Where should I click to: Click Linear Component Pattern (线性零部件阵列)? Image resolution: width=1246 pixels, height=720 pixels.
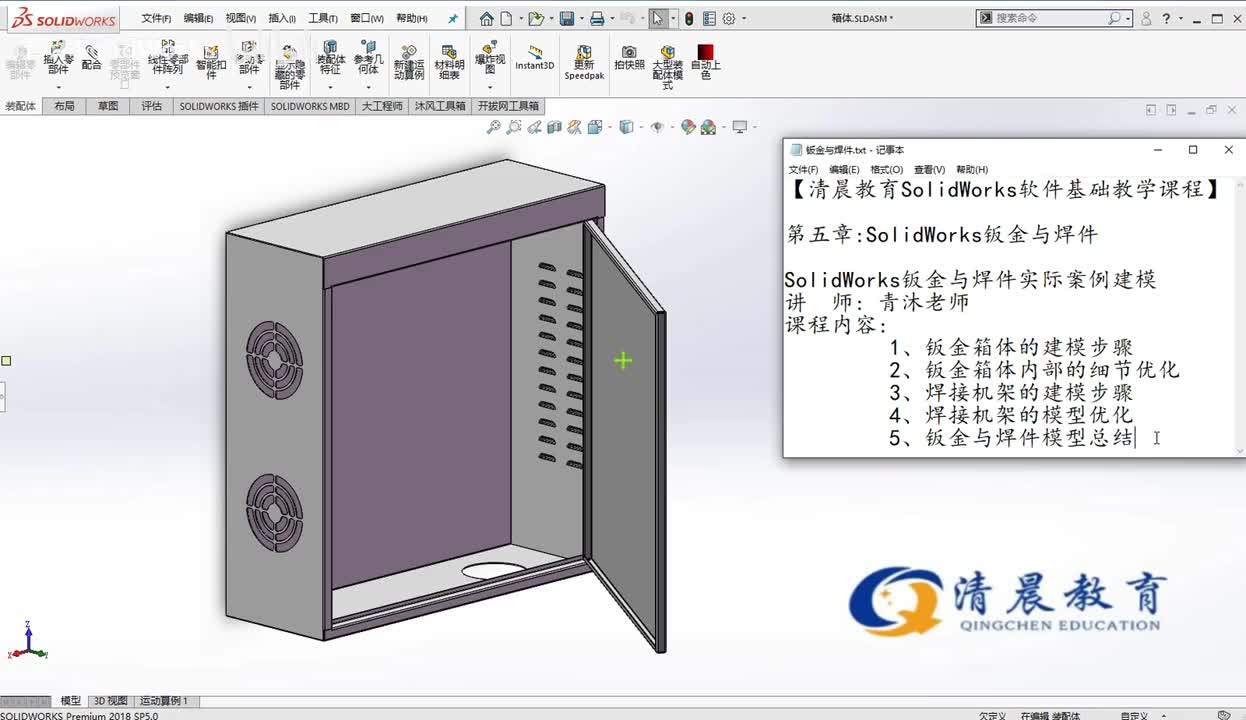pos(167,58)
